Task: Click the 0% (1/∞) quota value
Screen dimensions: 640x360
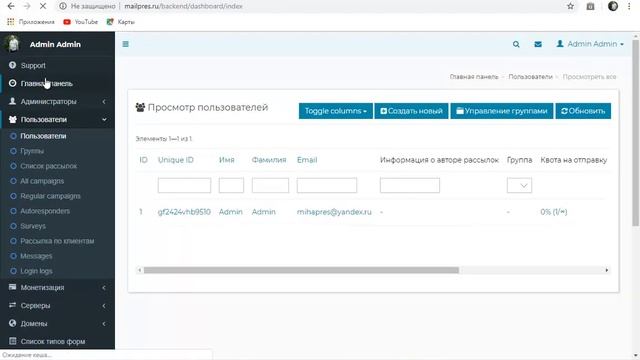Action: pyautogui.click(x=554, y=212)
